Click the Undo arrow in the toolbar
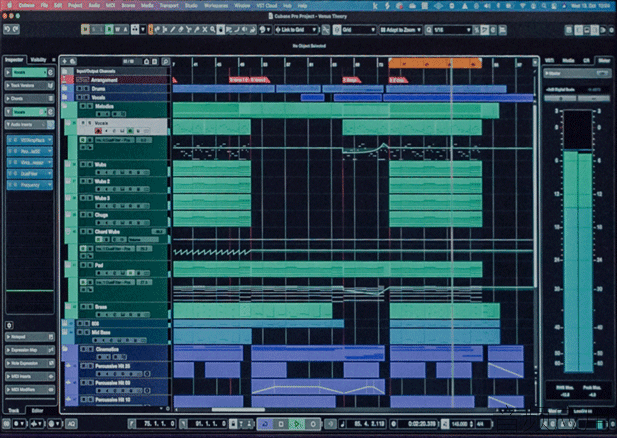This screenshot has height=438, width=617. coord(7,29)
